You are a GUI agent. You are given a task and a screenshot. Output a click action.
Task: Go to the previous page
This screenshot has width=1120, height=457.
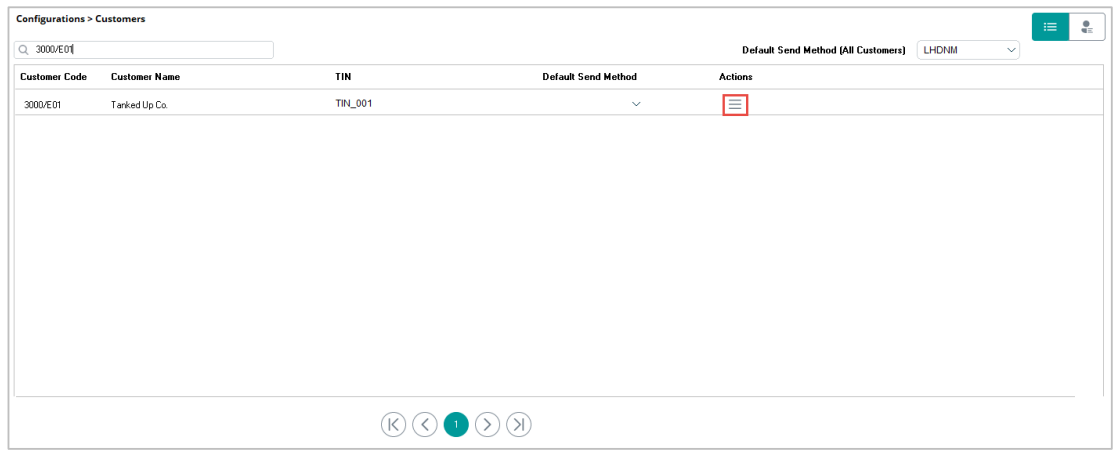click(x=425, y=425)
